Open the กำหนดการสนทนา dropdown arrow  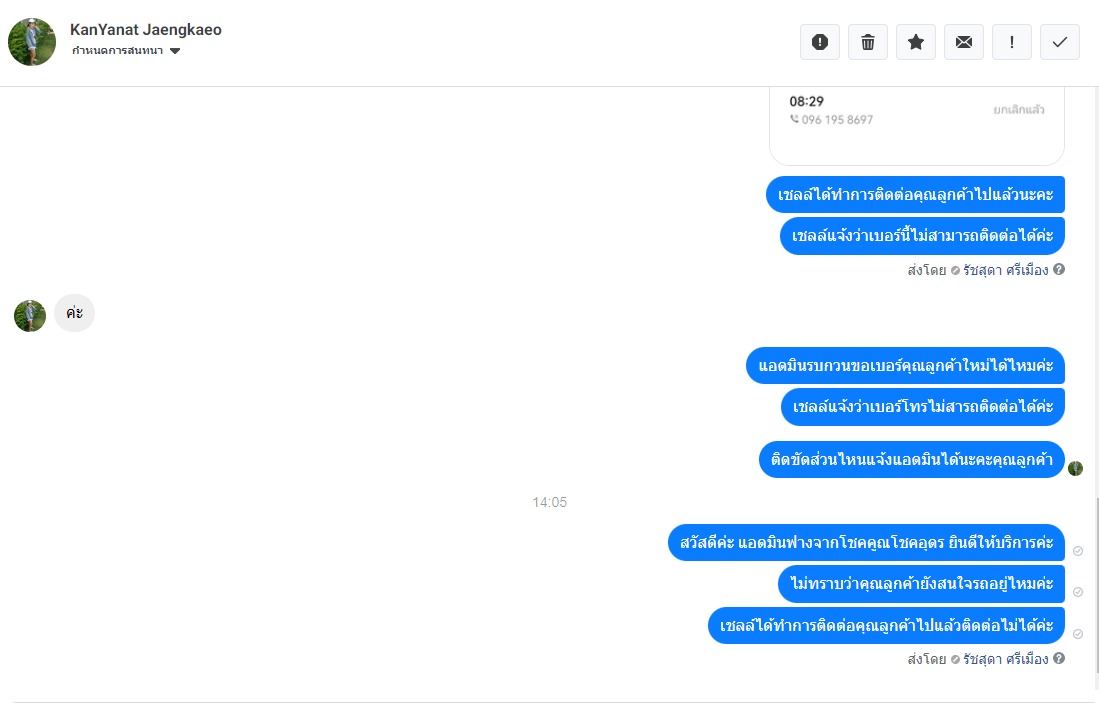pyautogui.click(x=175, y=50)
